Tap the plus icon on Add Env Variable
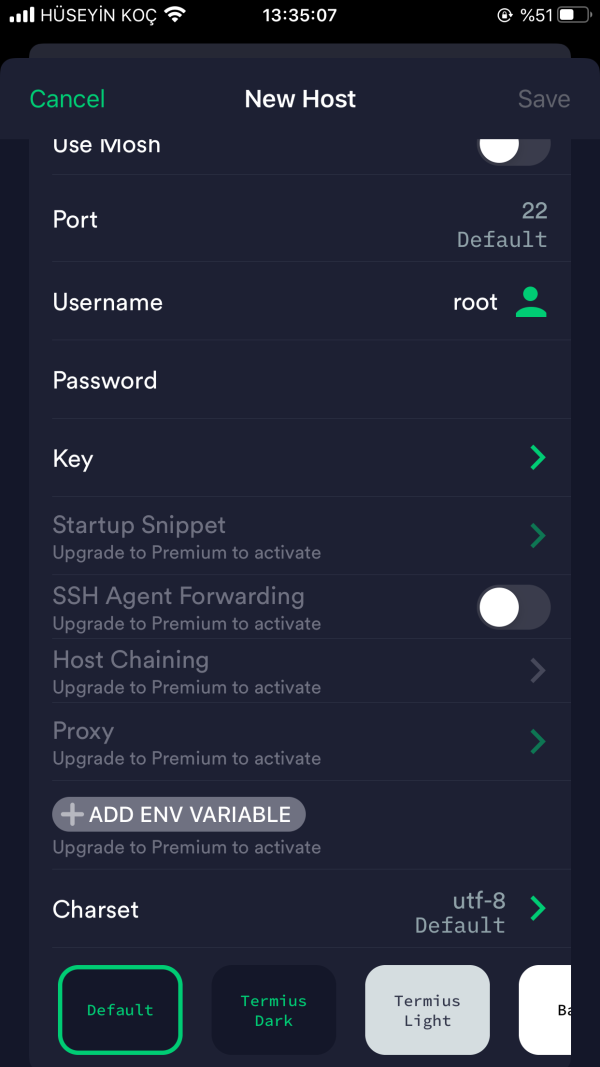600x1067 pixels. point(72,815)
